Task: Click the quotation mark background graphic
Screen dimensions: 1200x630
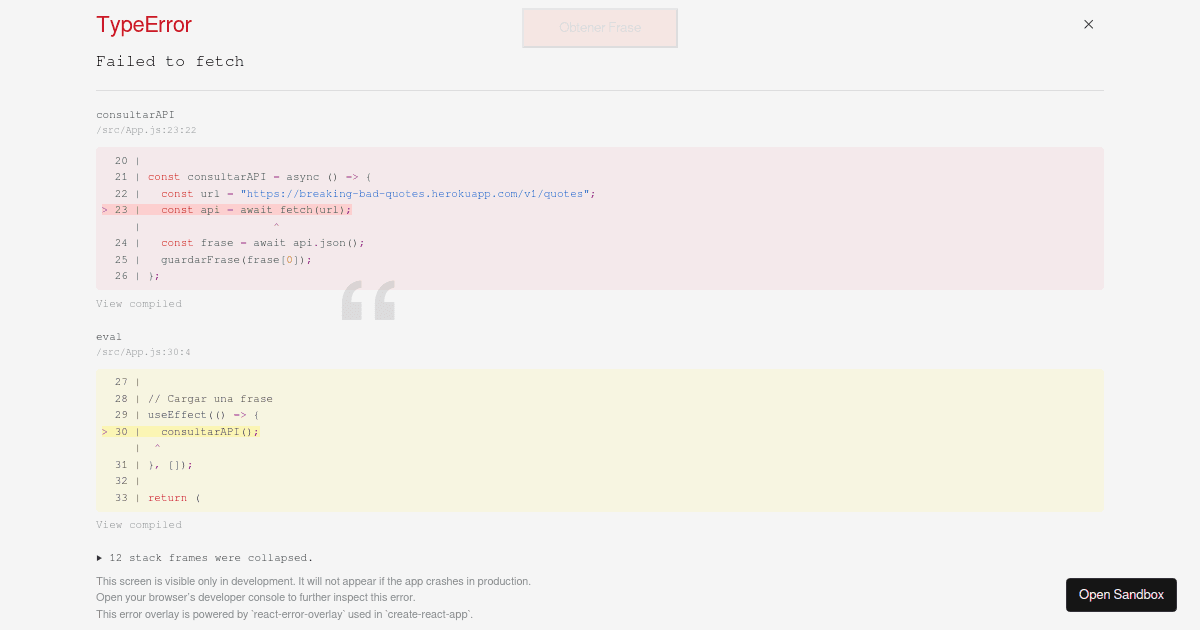Action: [368, 300]
